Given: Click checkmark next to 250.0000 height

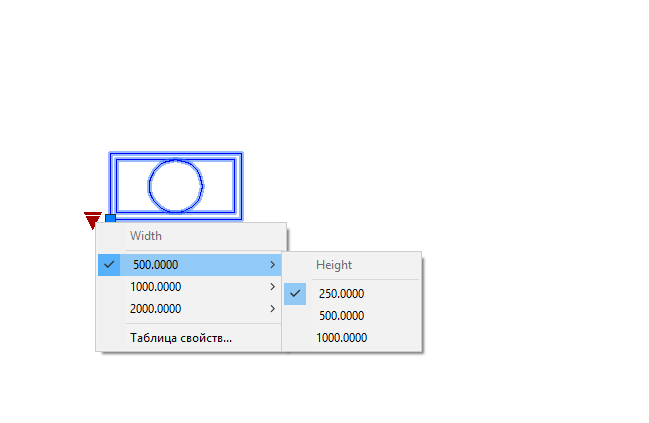Looking at the screenshot, I should (295, 294).
